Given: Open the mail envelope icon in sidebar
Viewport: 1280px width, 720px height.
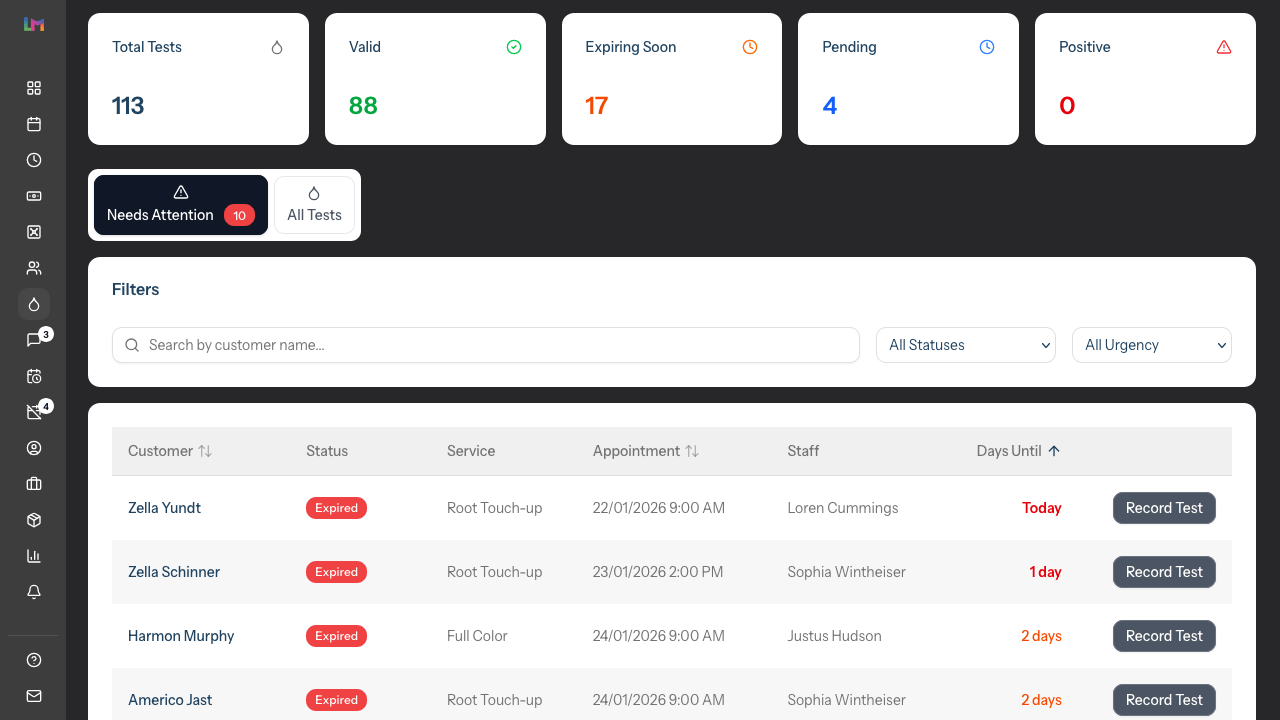Looking at the screenshot, I should tap(34, 696).
